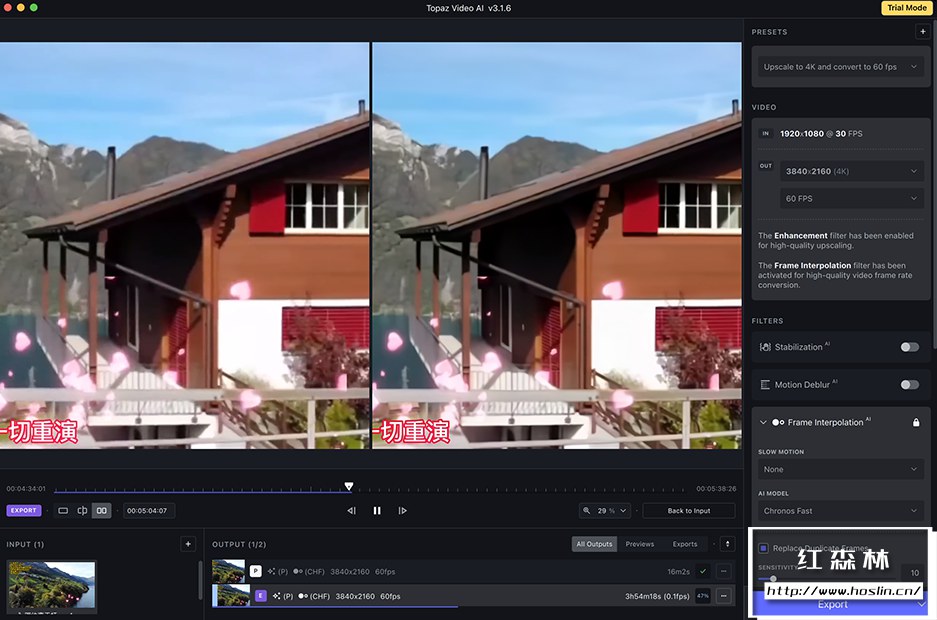Click the Back to Input button
The image size is (937, 620).
click(689, 511)
